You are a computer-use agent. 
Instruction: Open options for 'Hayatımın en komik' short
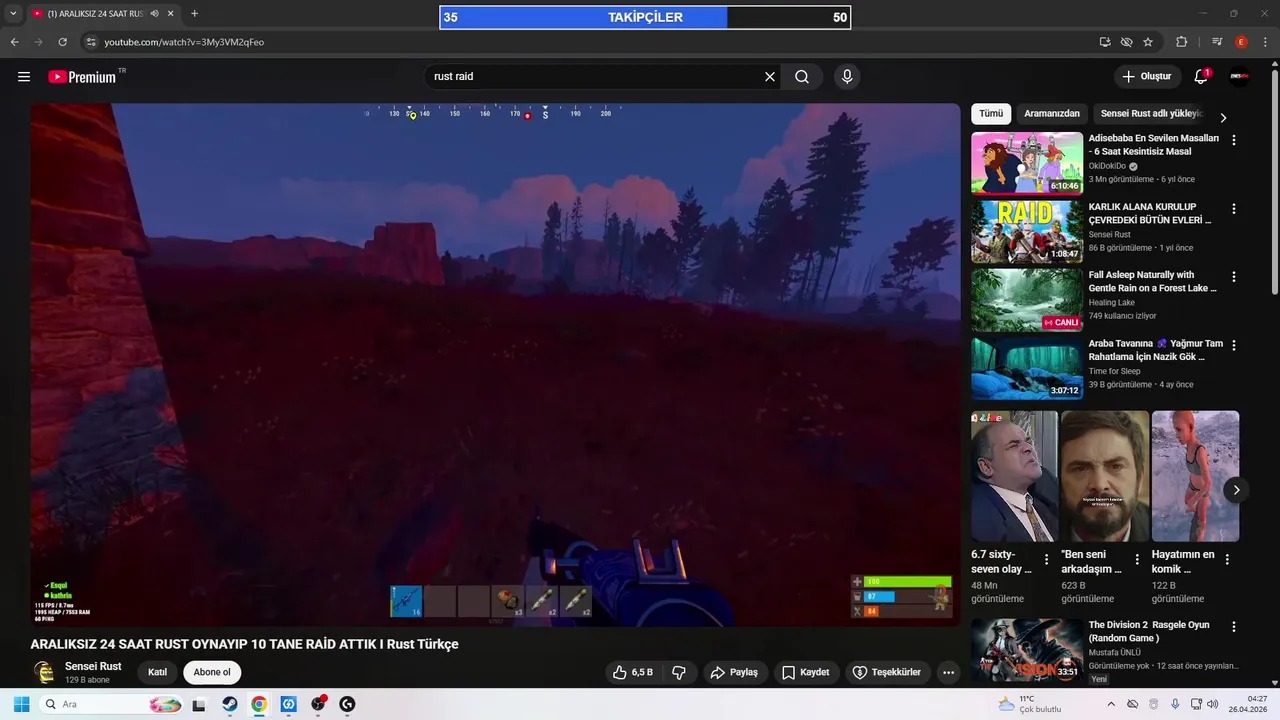click(x=1227, y=560)
